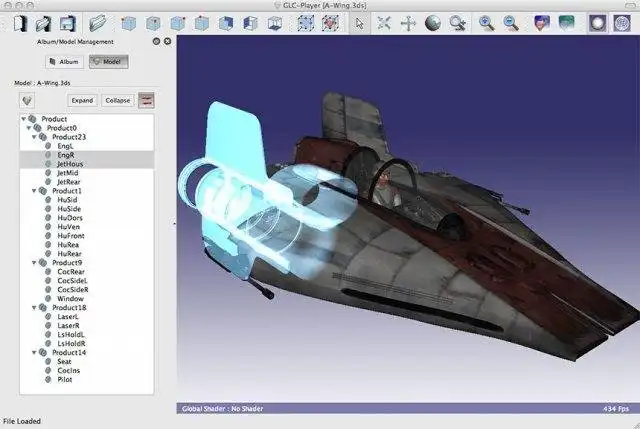This screenshot has height=429, width=640.
Task: Float the Album/Model Management panel
Action: [157, 42]
